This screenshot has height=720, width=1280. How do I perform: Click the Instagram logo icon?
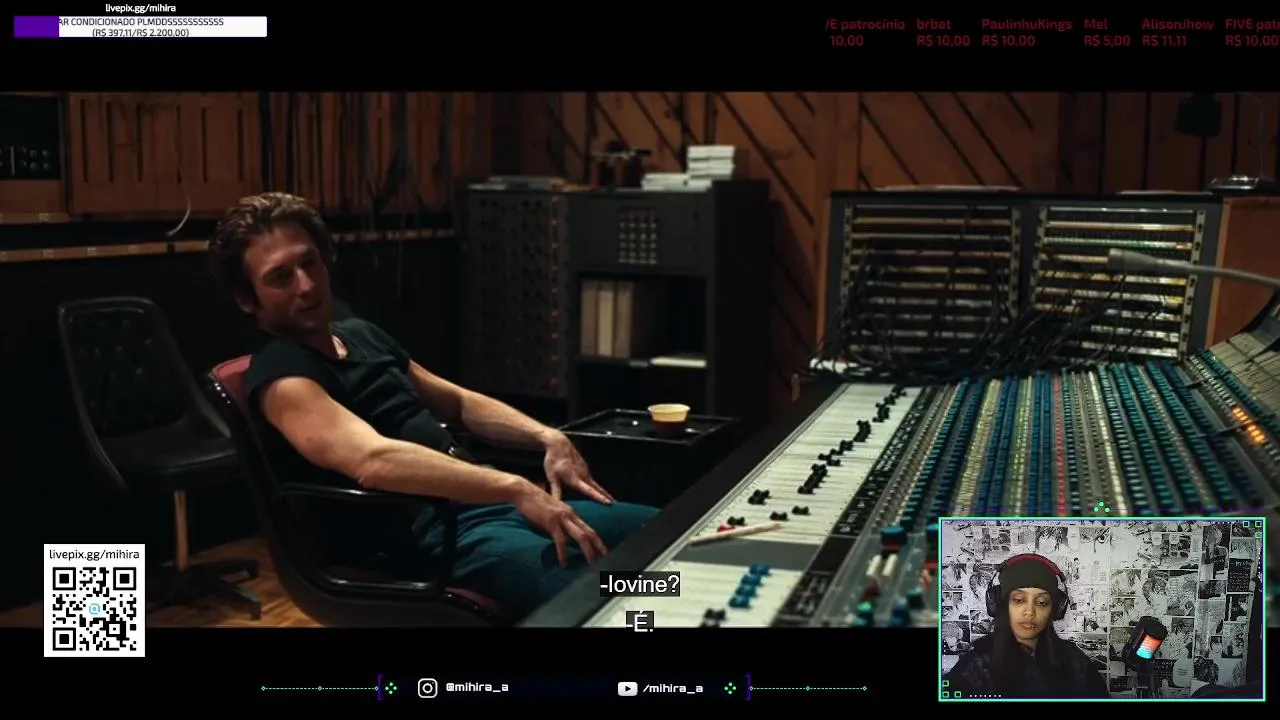tap(427, 688)
